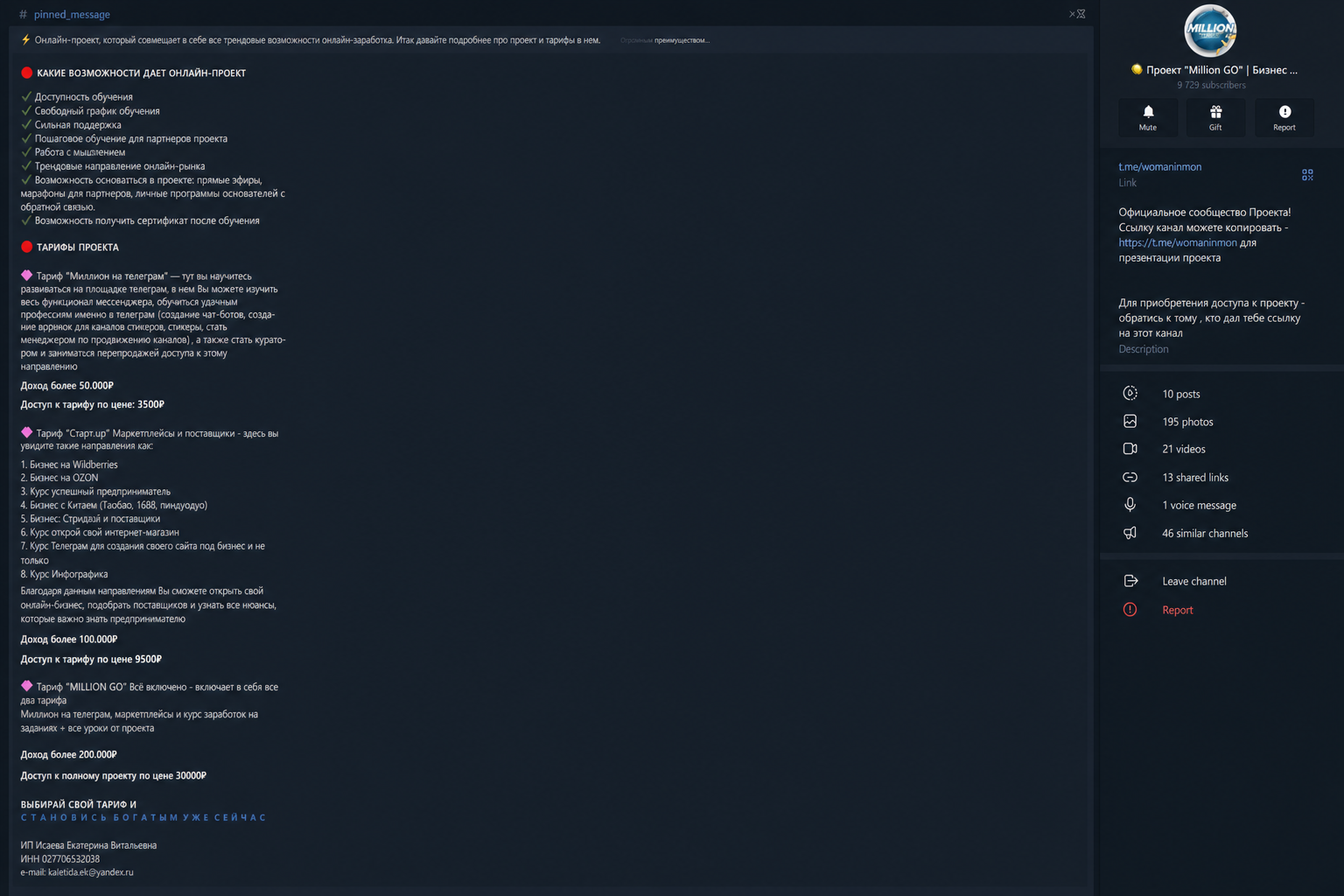Click the '9 729 subscribers' count

(x=1211, y=85)
